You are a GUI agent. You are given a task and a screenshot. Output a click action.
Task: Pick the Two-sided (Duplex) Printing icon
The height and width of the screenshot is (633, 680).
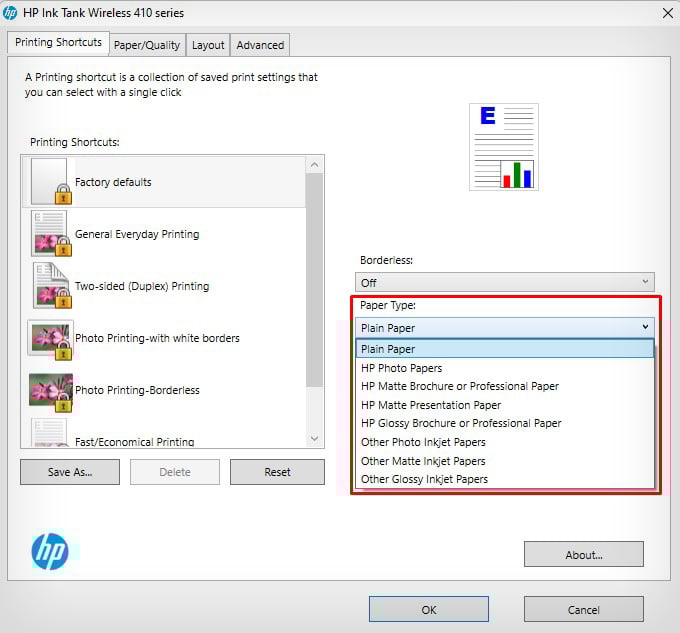click(x=51, y=285)
